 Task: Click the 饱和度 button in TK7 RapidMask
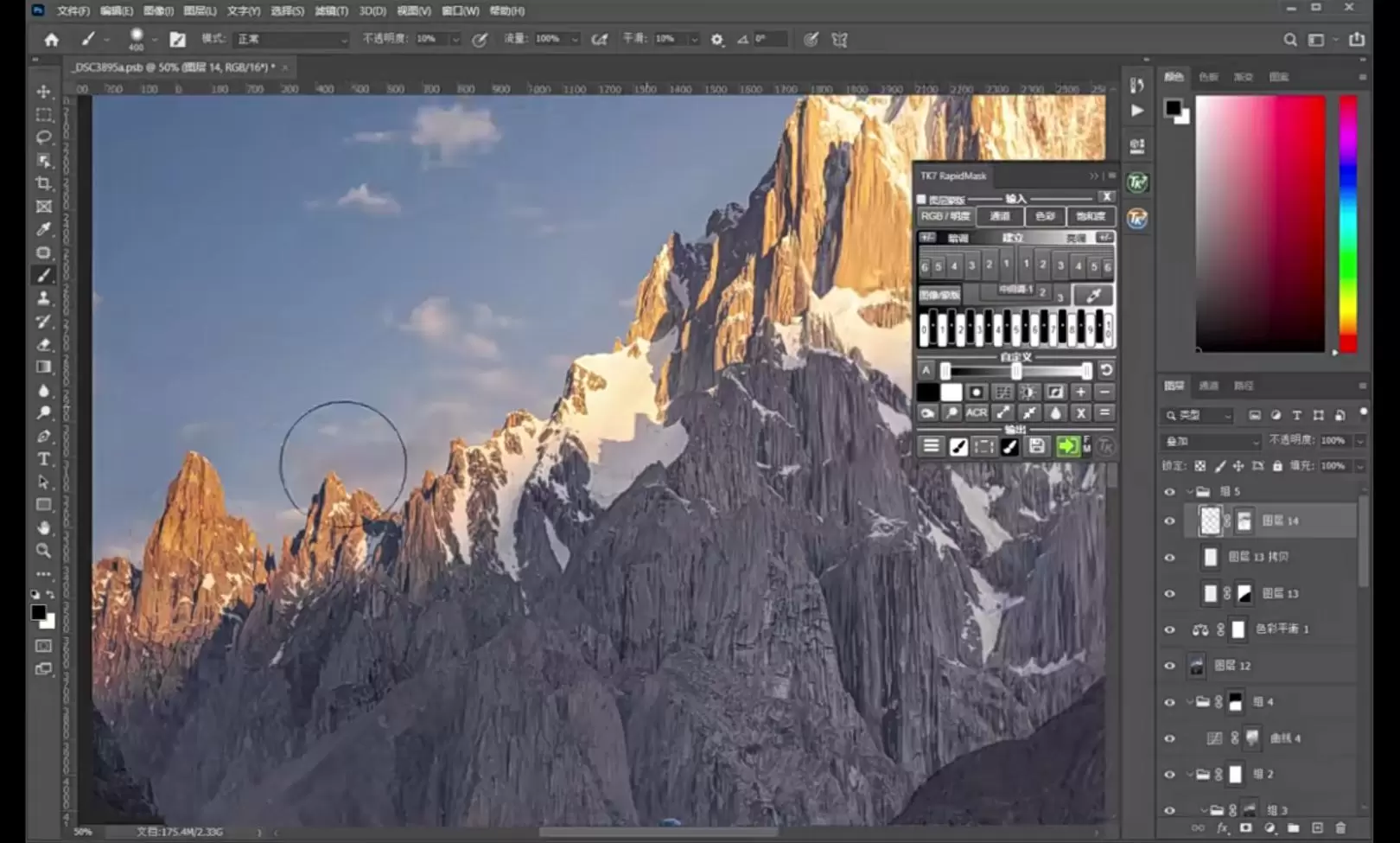1091,217
